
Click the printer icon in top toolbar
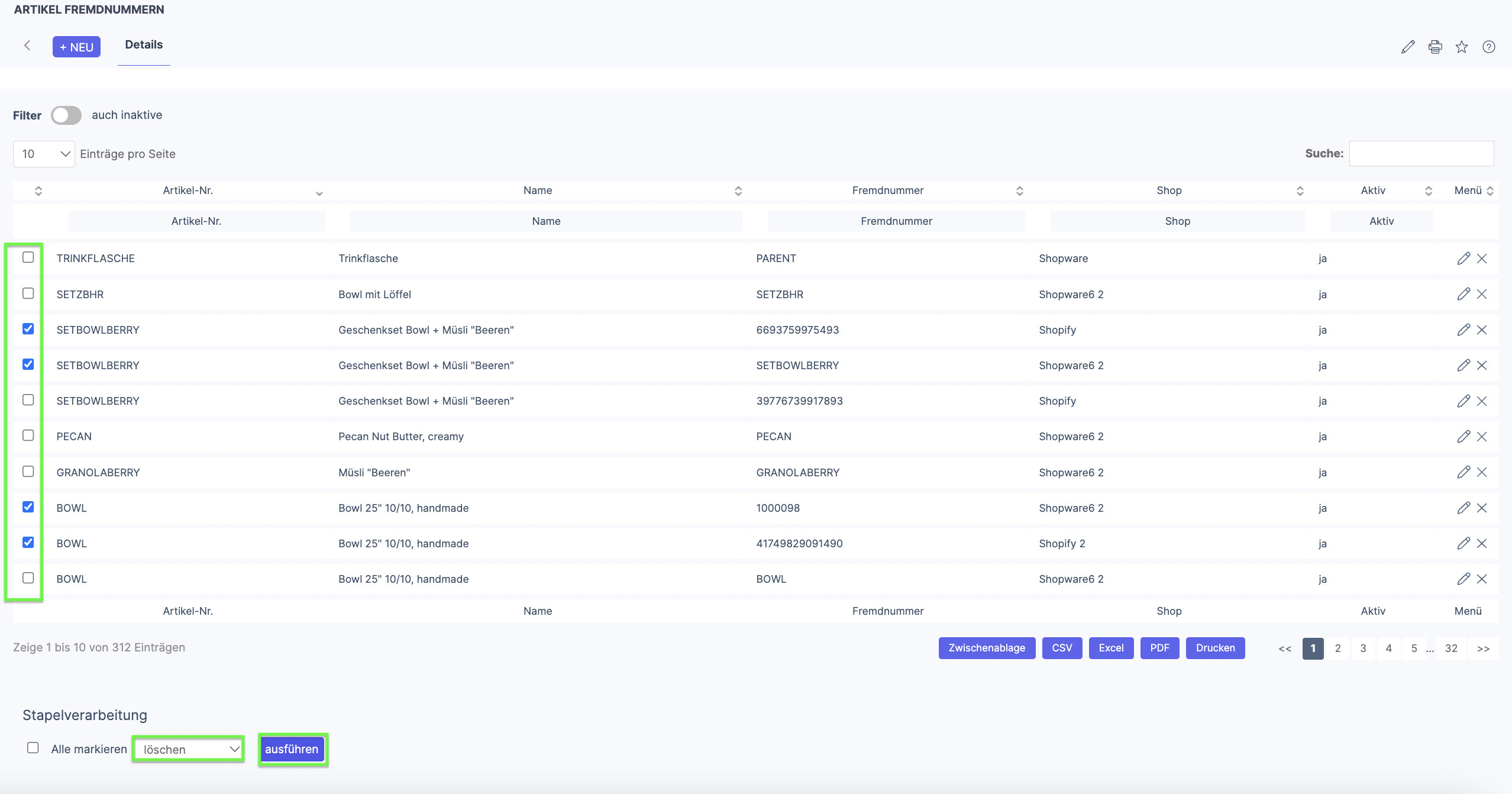click(1435, 47)
